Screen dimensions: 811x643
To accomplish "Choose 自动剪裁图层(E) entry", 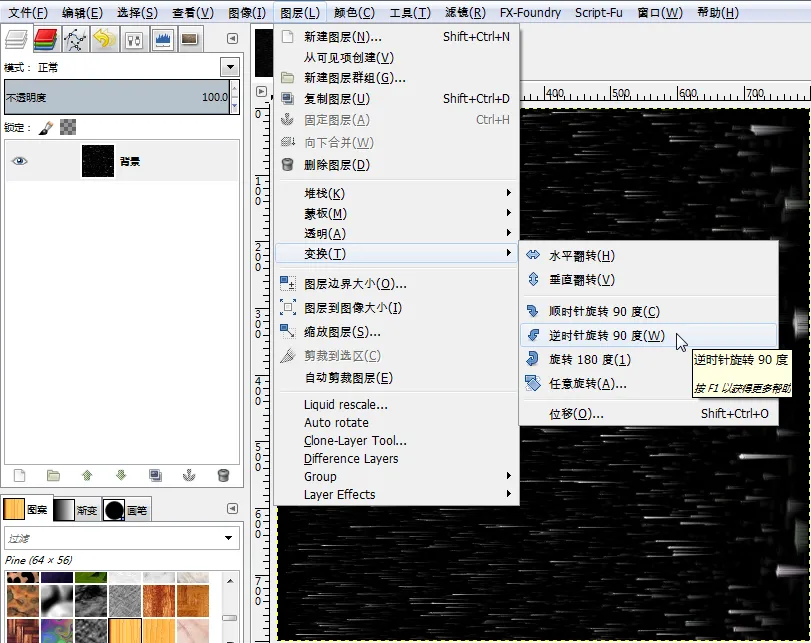I will pyautogui.click(x=396, y=378).
